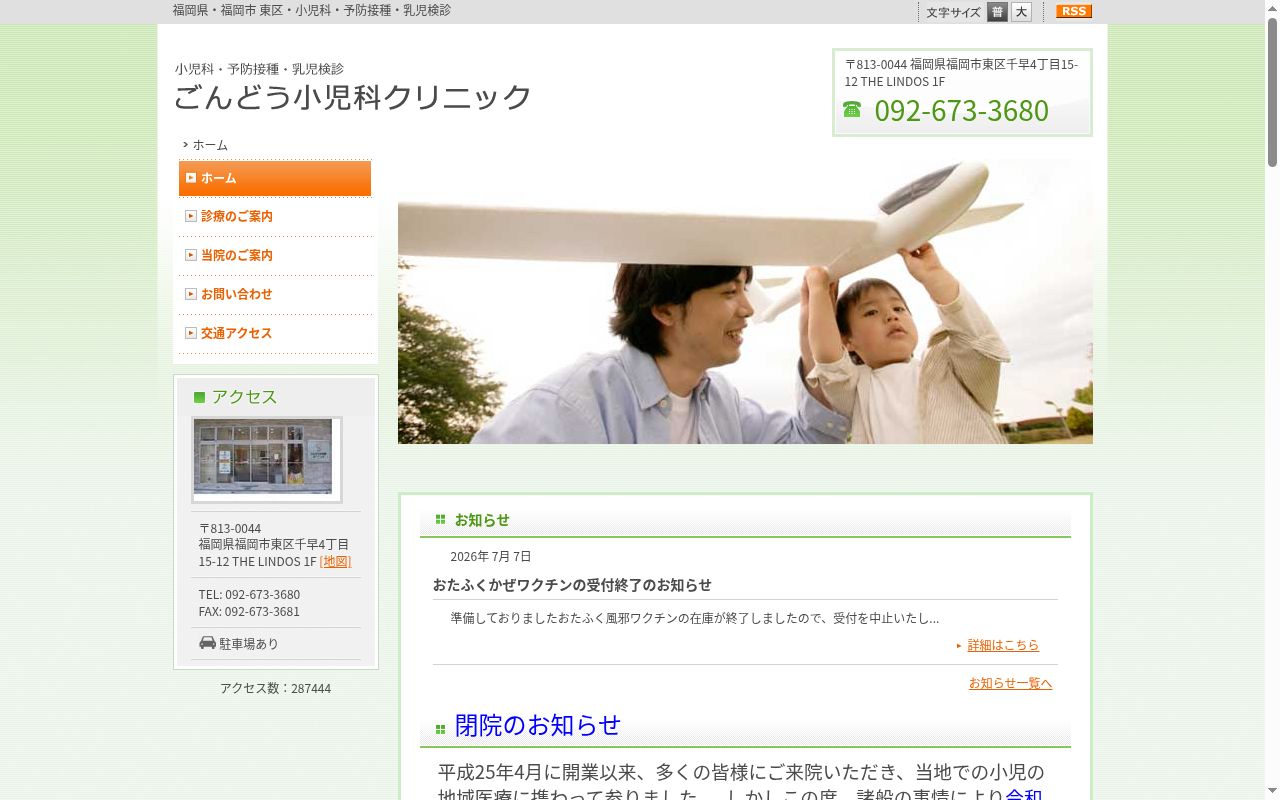Open the 診療のご案内 menu item
The height and width of the screenshot is (800, 1280).
pos(275,216)
